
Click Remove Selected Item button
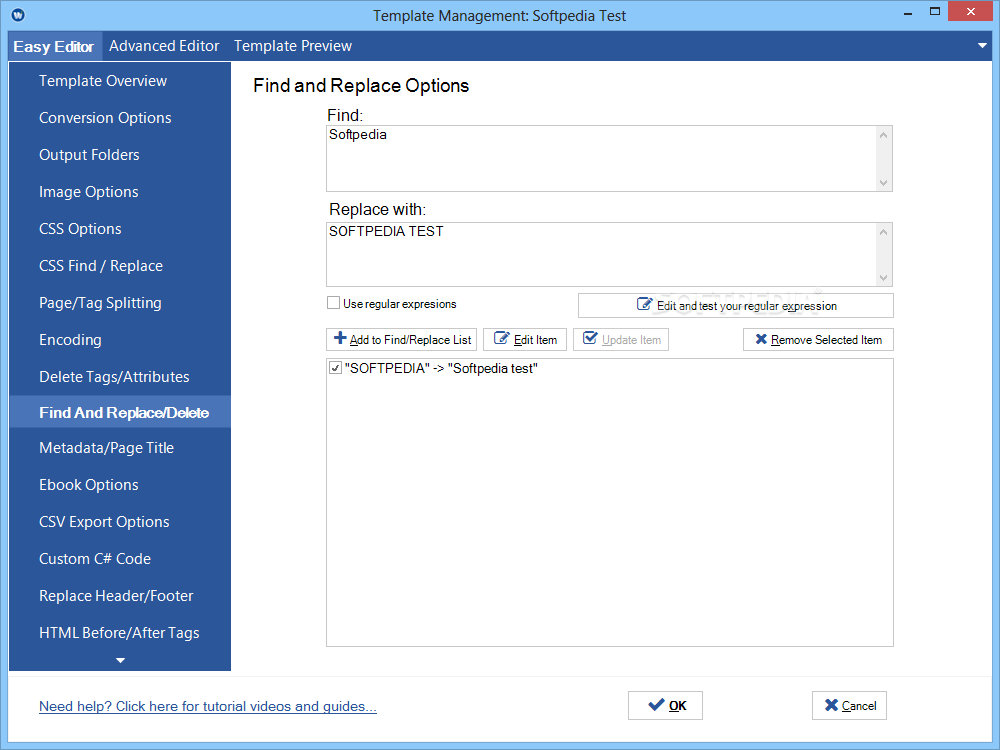pos(818,339)
